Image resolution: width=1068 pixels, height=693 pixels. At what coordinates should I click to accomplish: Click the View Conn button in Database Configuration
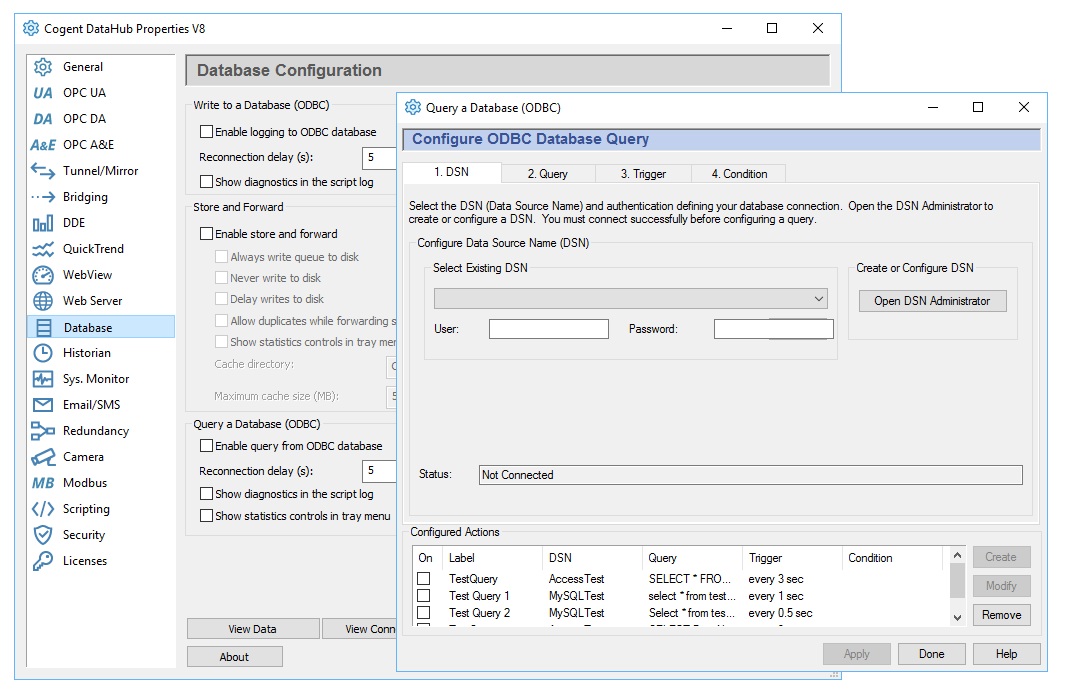(x=360, y=629)
